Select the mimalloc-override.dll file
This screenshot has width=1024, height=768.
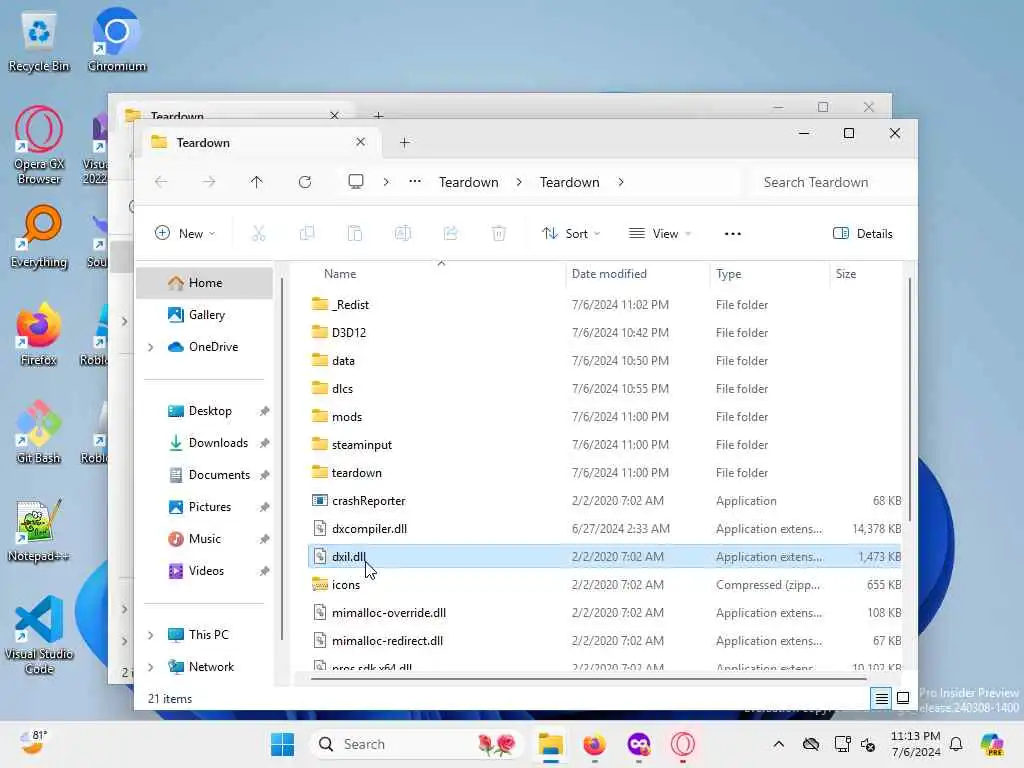pyautogui.click(x=604, y=613)
